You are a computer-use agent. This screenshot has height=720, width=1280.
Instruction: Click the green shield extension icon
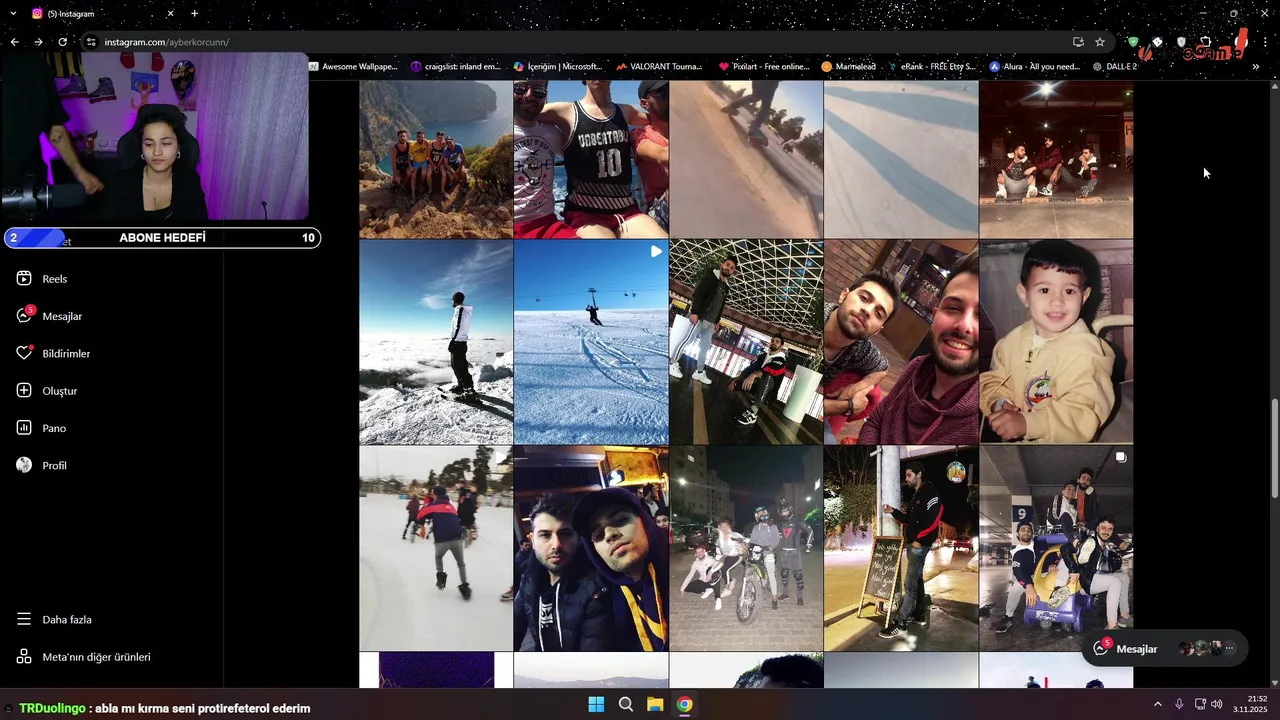pos(1133,42)
